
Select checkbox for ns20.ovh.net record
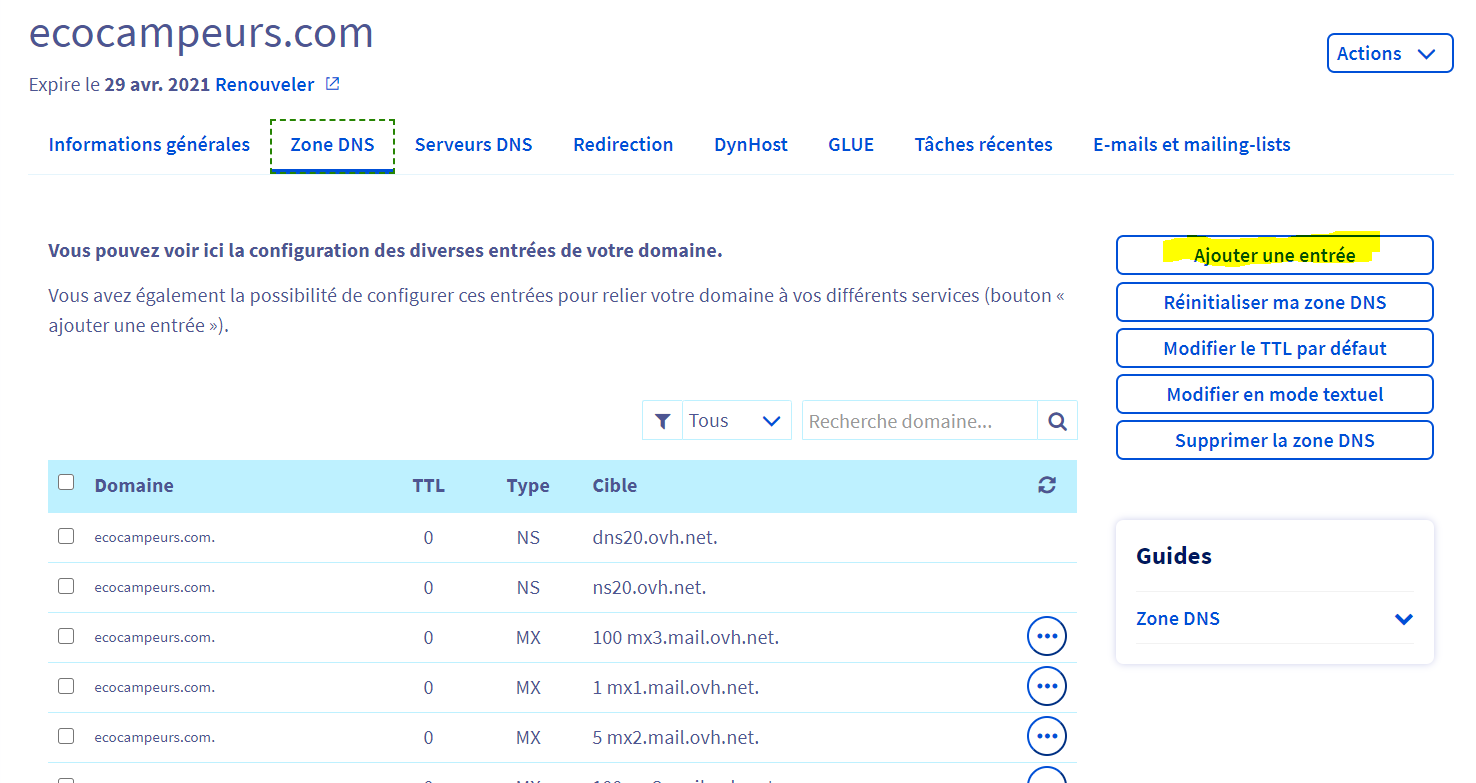click(66, 586)
